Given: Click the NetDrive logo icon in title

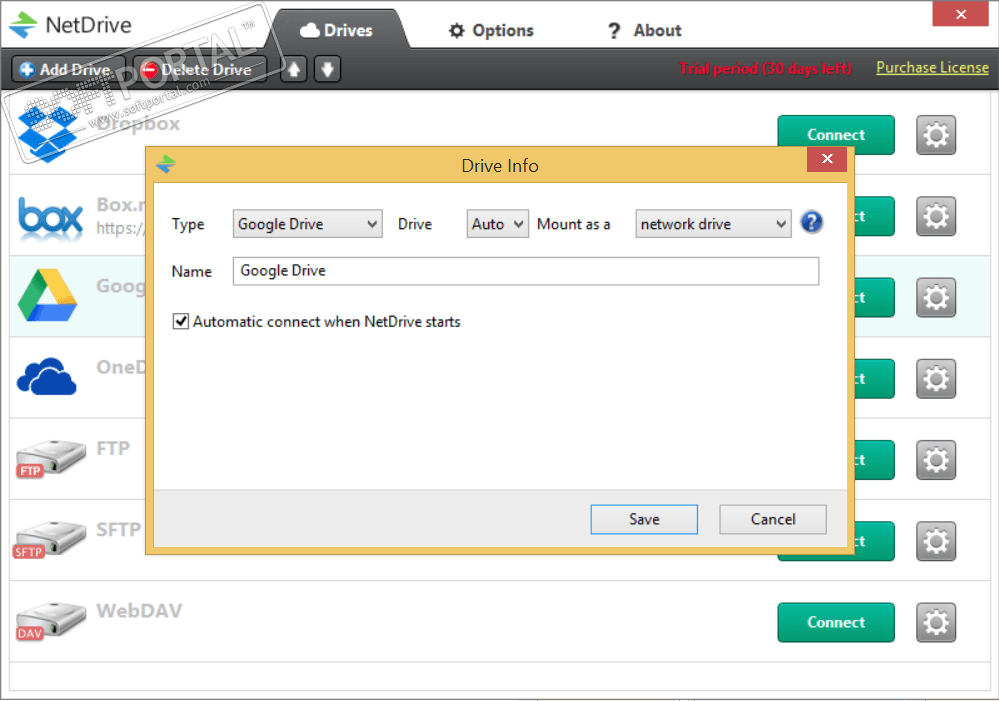Looking at the screenshot, I should point(24,25).
